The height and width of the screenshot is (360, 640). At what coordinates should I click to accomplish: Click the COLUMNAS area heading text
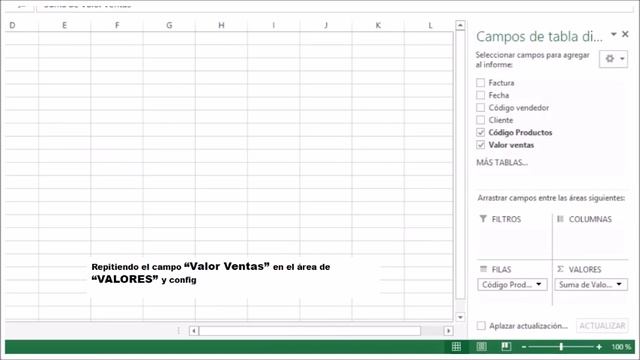[x=590, y=219]
